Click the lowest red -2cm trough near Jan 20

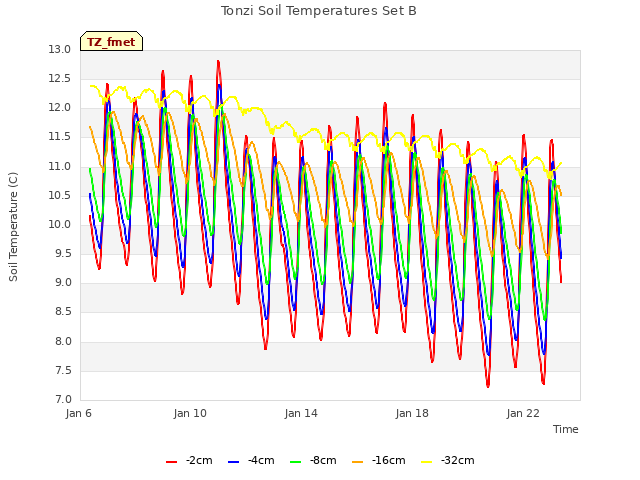[x=488, y=386]
